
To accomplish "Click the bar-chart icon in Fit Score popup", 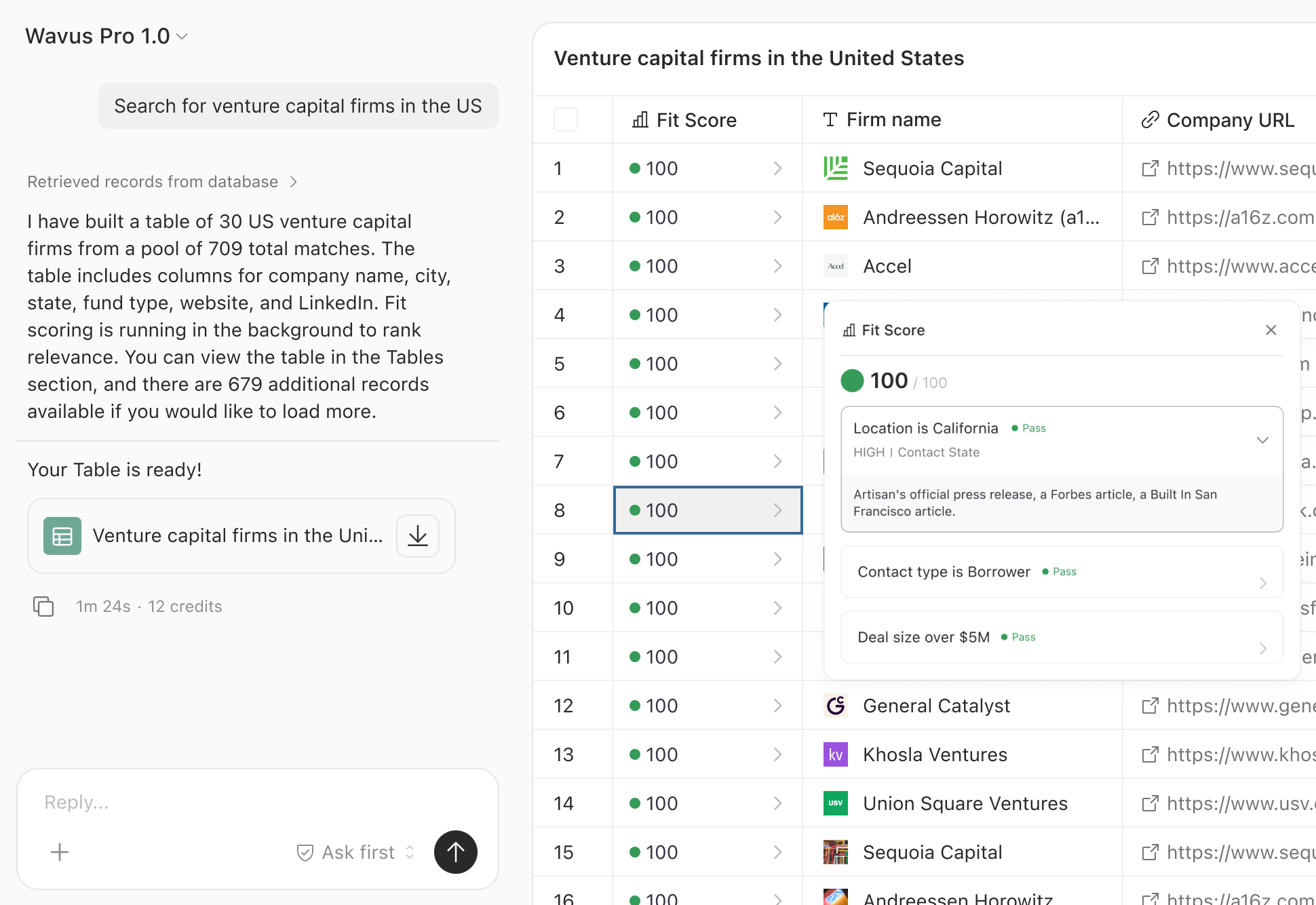I will point(849,330).
